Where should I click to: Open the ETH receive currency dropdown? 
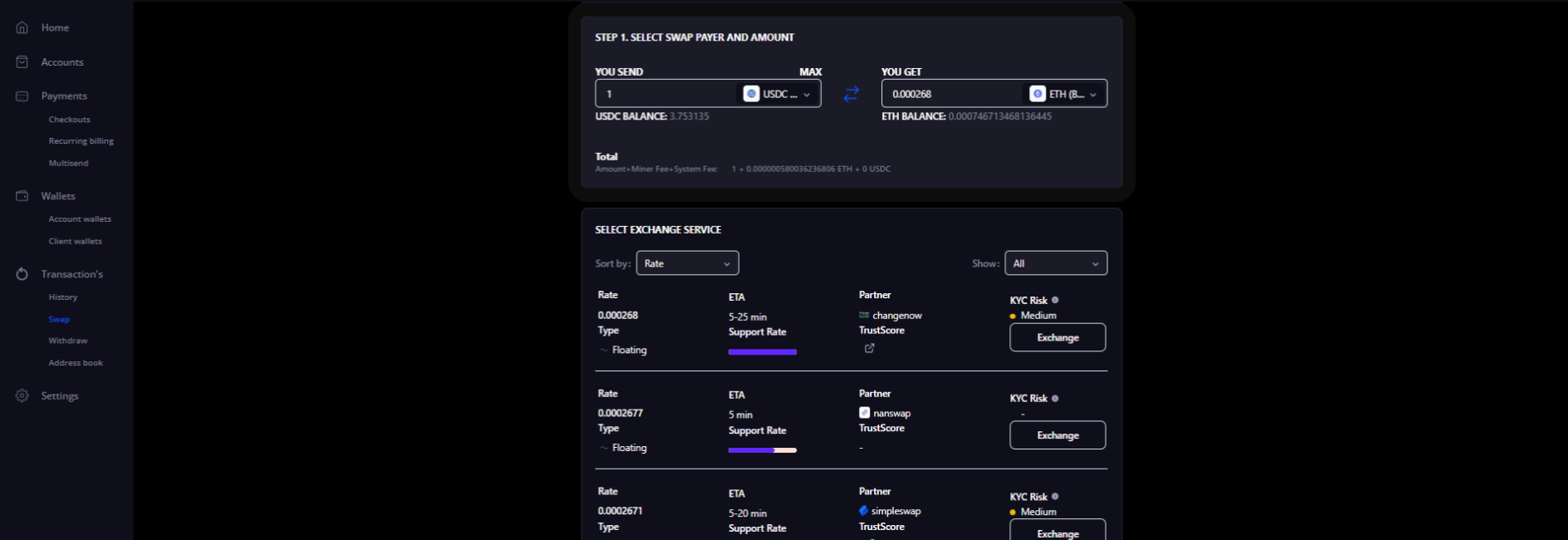pyautogui.click(x=1064, y=94)
